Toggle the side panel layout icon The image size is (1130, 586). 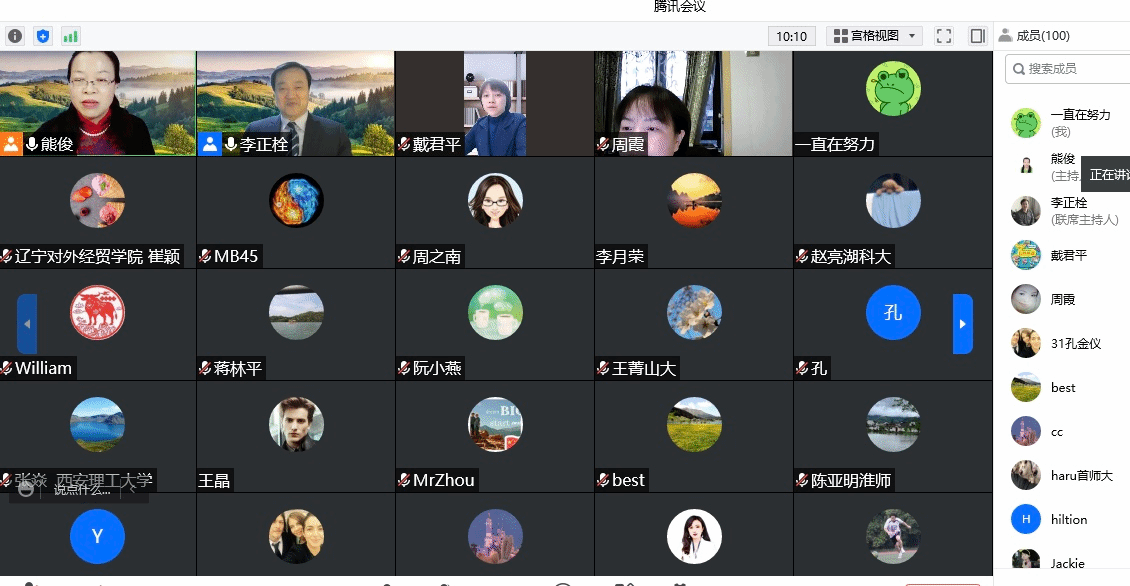977,36
